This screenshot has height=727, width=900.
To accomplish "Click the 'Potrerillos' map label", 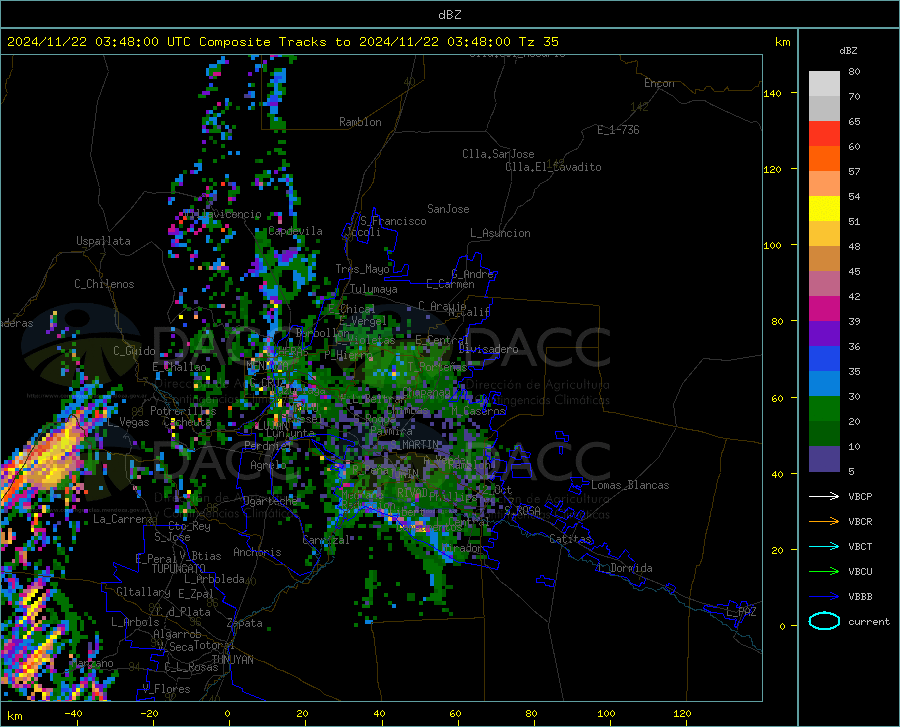I will point(183,411).
